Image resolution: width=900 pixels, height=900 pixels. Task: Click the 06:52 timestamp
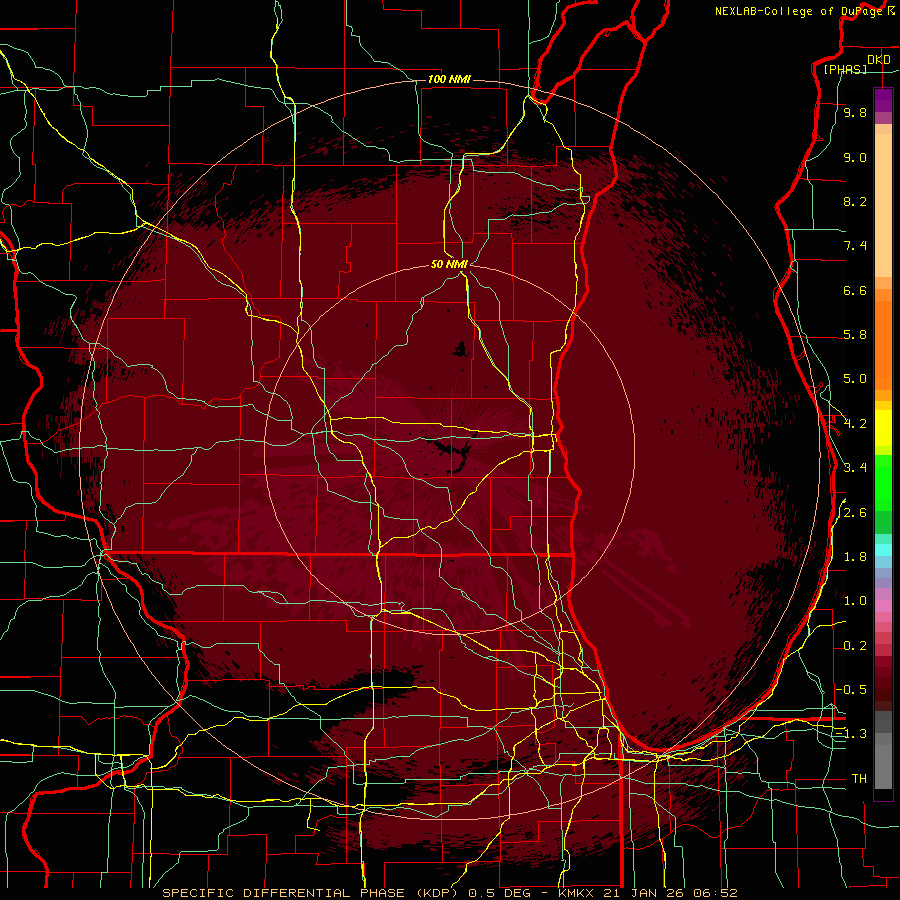coord(715,893)
